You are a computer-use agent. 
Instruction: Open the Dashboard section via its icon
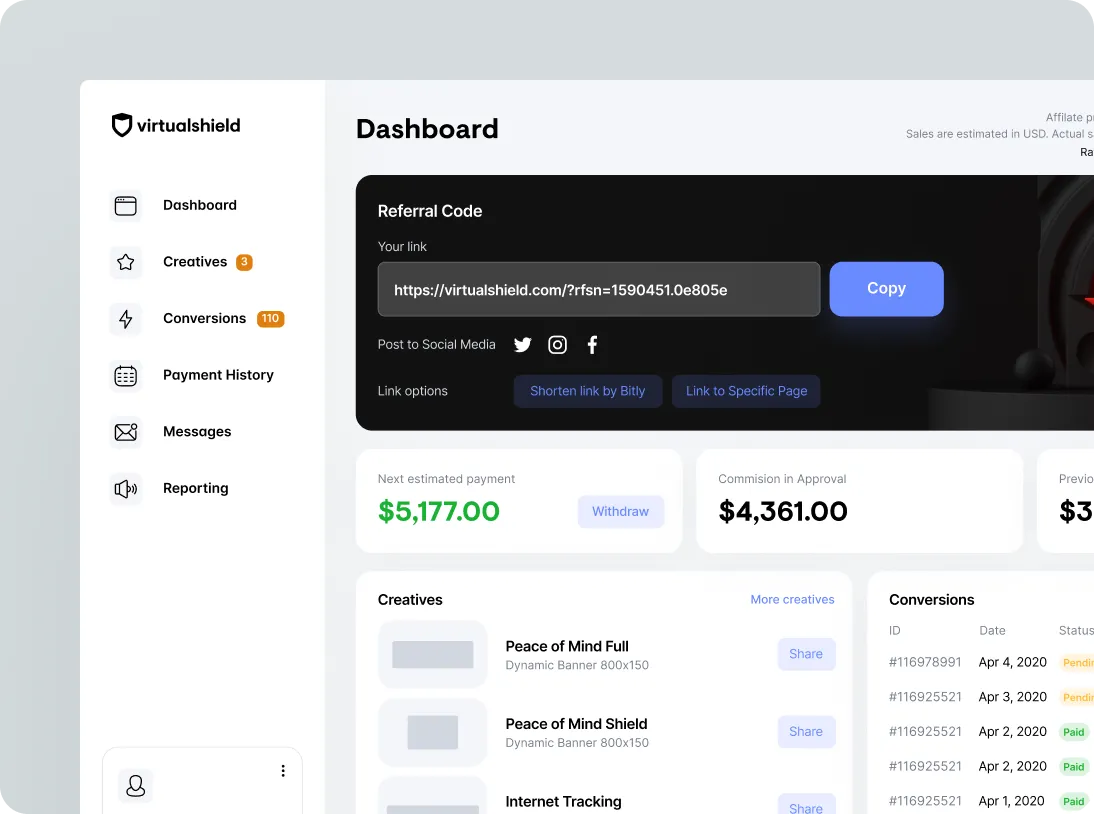point(125,205)
